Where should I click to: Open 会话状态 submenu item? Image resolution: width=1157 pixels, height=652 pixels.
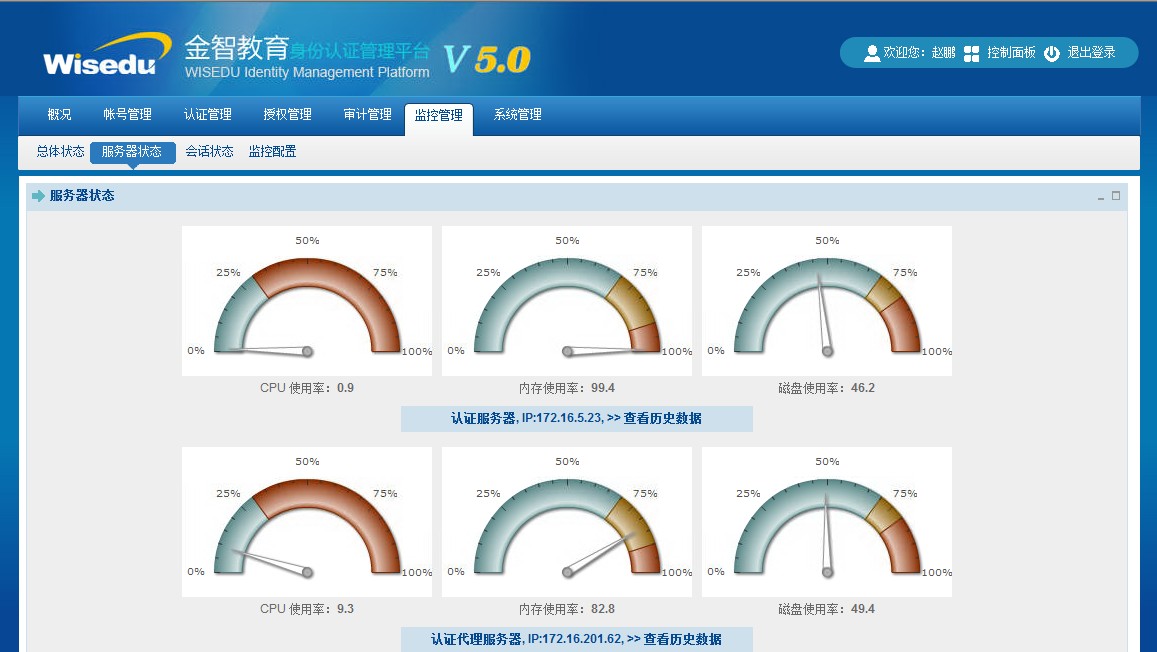pyautogui.click(x=209, y=152)
